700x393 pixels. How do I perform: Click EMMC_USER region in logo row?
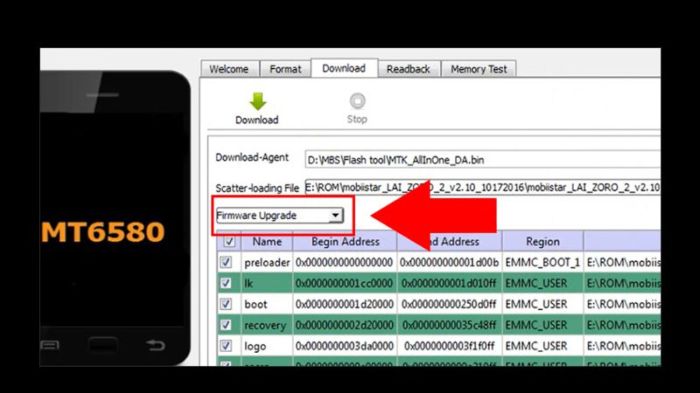pos(542,346)
